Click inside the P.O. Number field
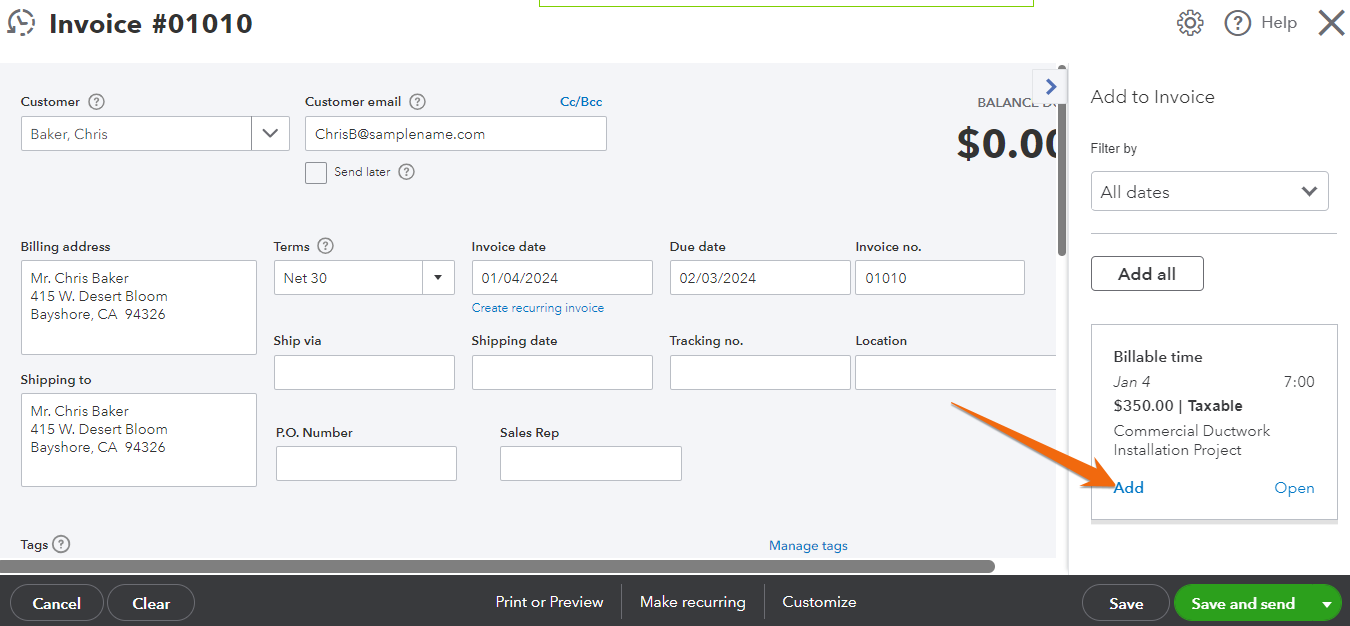1350x626 pixels. pyautogui.click(x=365, y=463)
